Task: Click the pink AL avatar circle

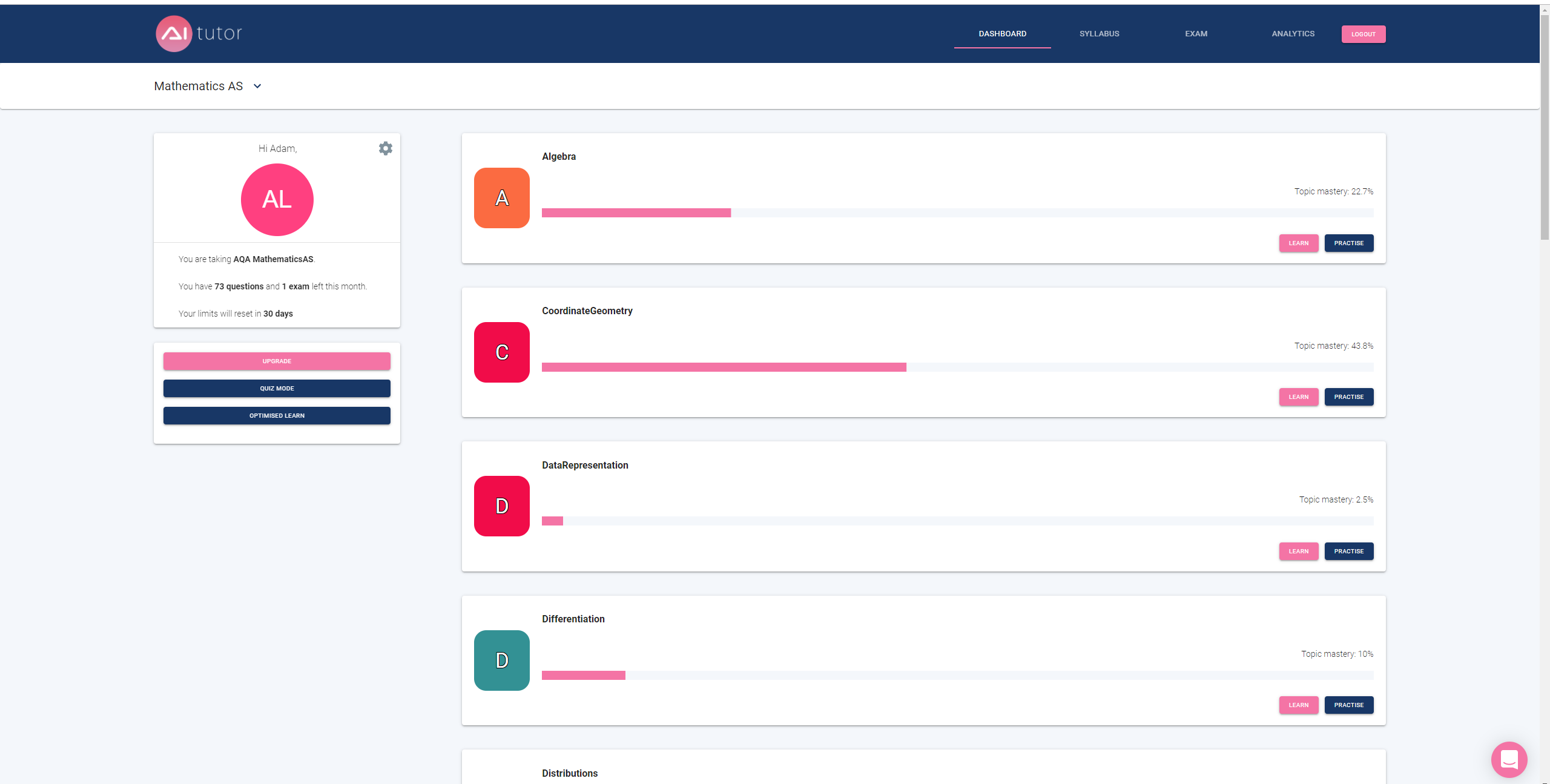Action: [277, 200]
